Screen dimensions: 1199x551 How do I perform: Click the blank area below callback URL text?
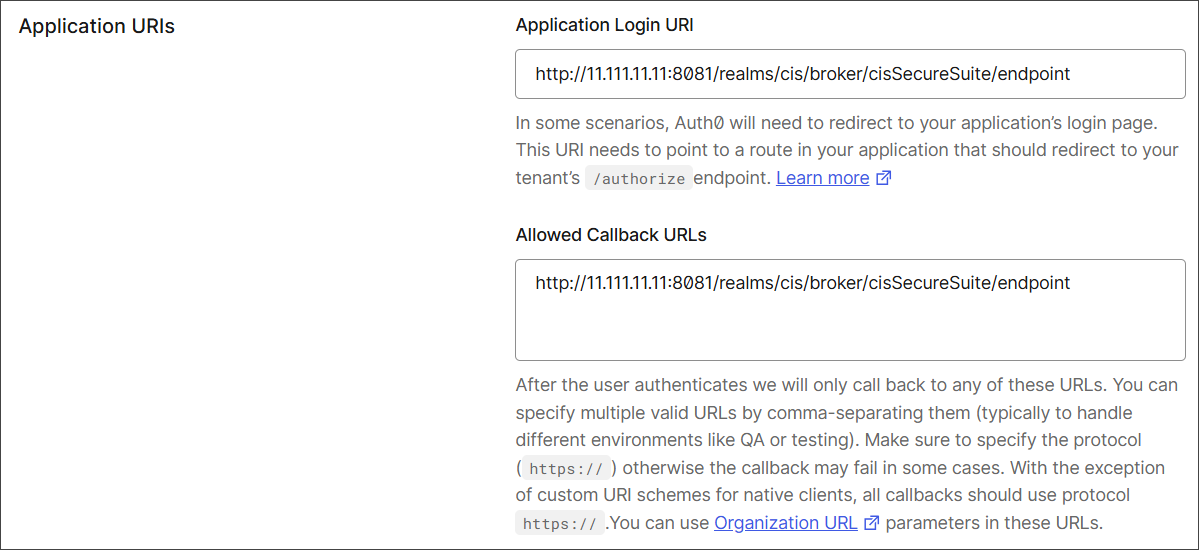tap(850, 329)
